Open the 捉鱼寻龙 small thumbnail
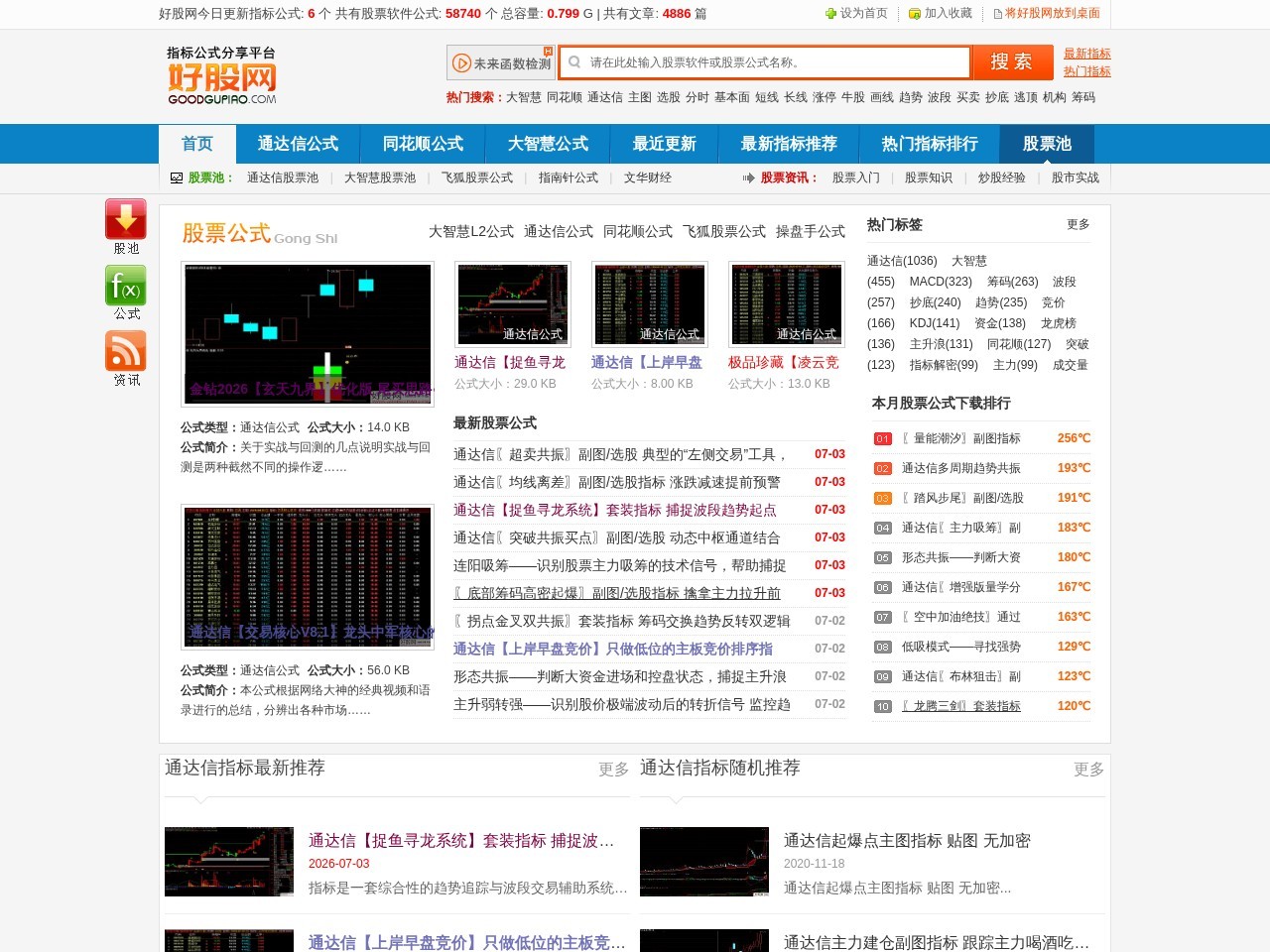This screenshot has width=1270, height=952. click(x=513, y=303)
